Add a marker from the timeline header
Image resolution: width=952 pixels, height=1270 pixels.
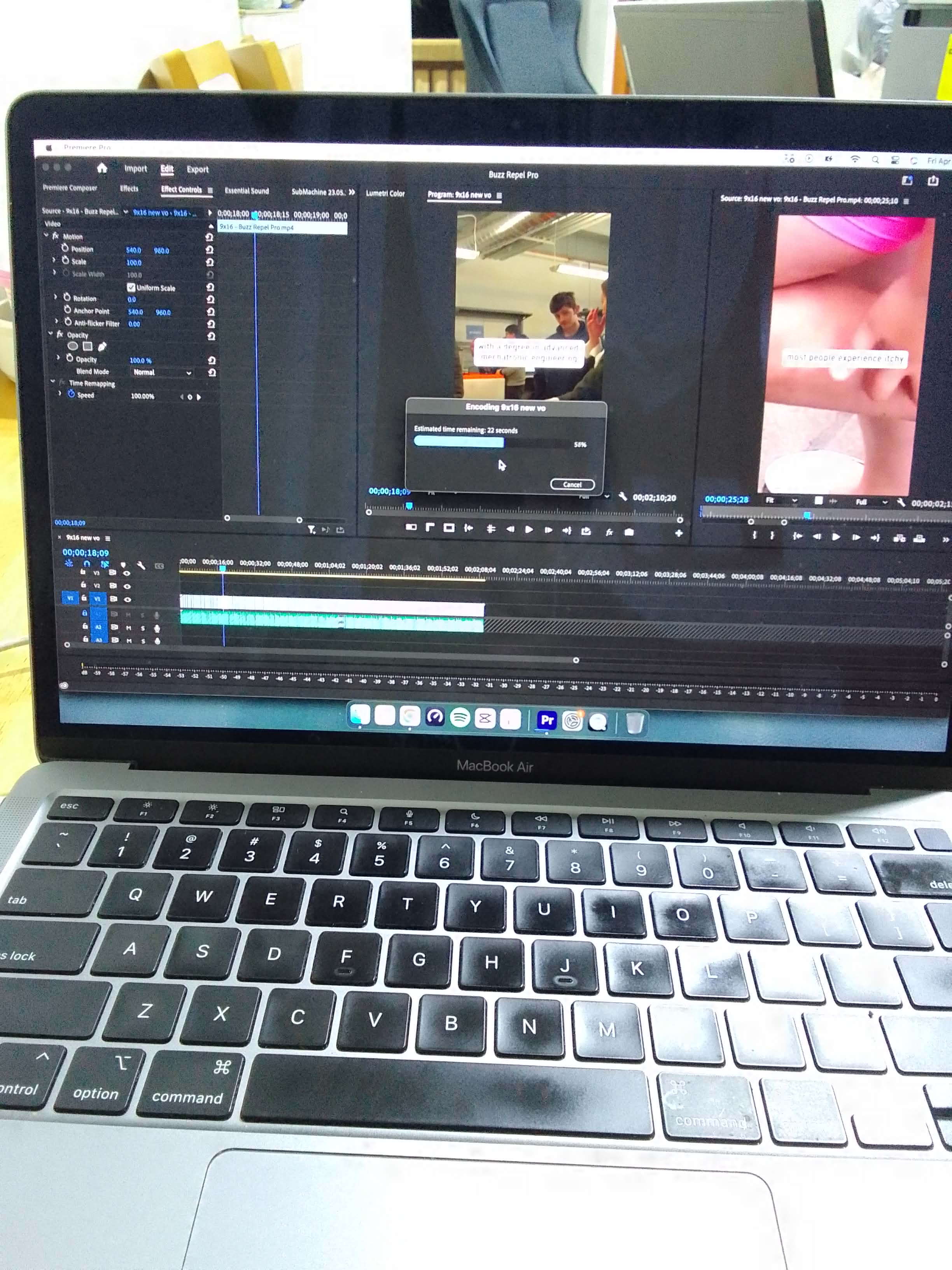[x=123, y=565]
